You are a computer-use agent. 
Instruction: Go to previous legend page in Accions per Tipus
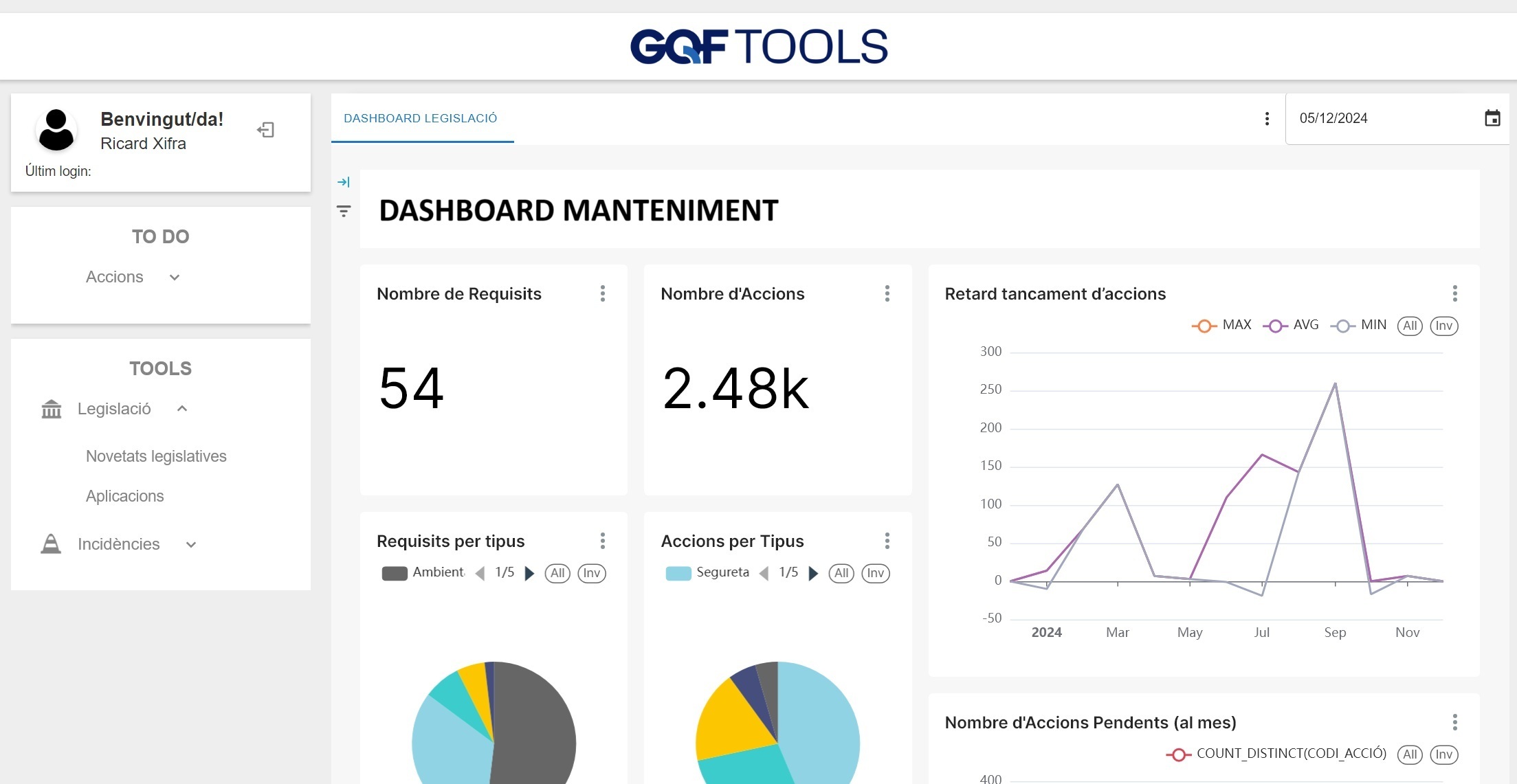click(x=764, y=574)
